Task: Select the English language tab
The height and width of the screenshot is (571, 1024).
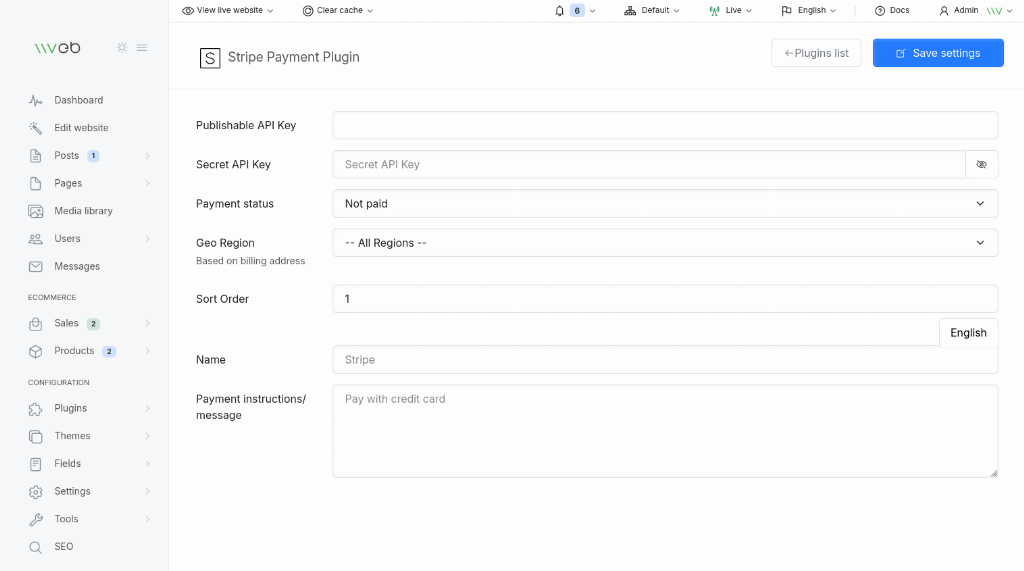Action: (x=968, y=333)
